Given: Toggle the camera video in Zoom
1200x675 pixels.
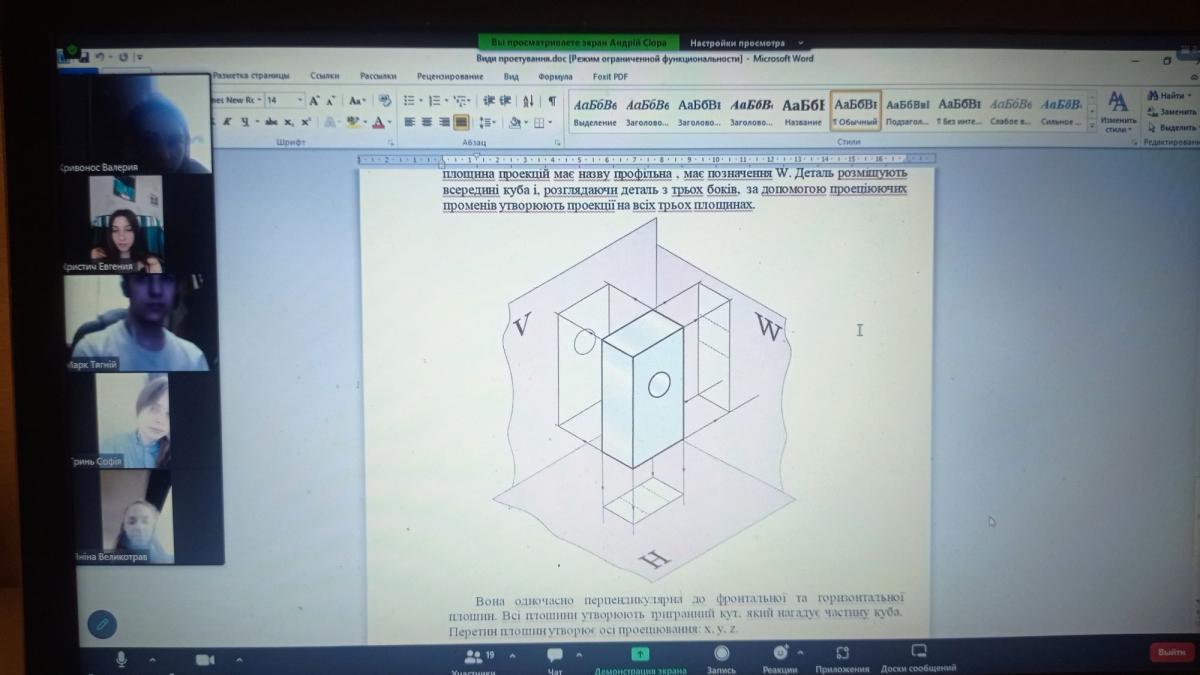Looking at the screenshot, I should click(x=205, y=659).
